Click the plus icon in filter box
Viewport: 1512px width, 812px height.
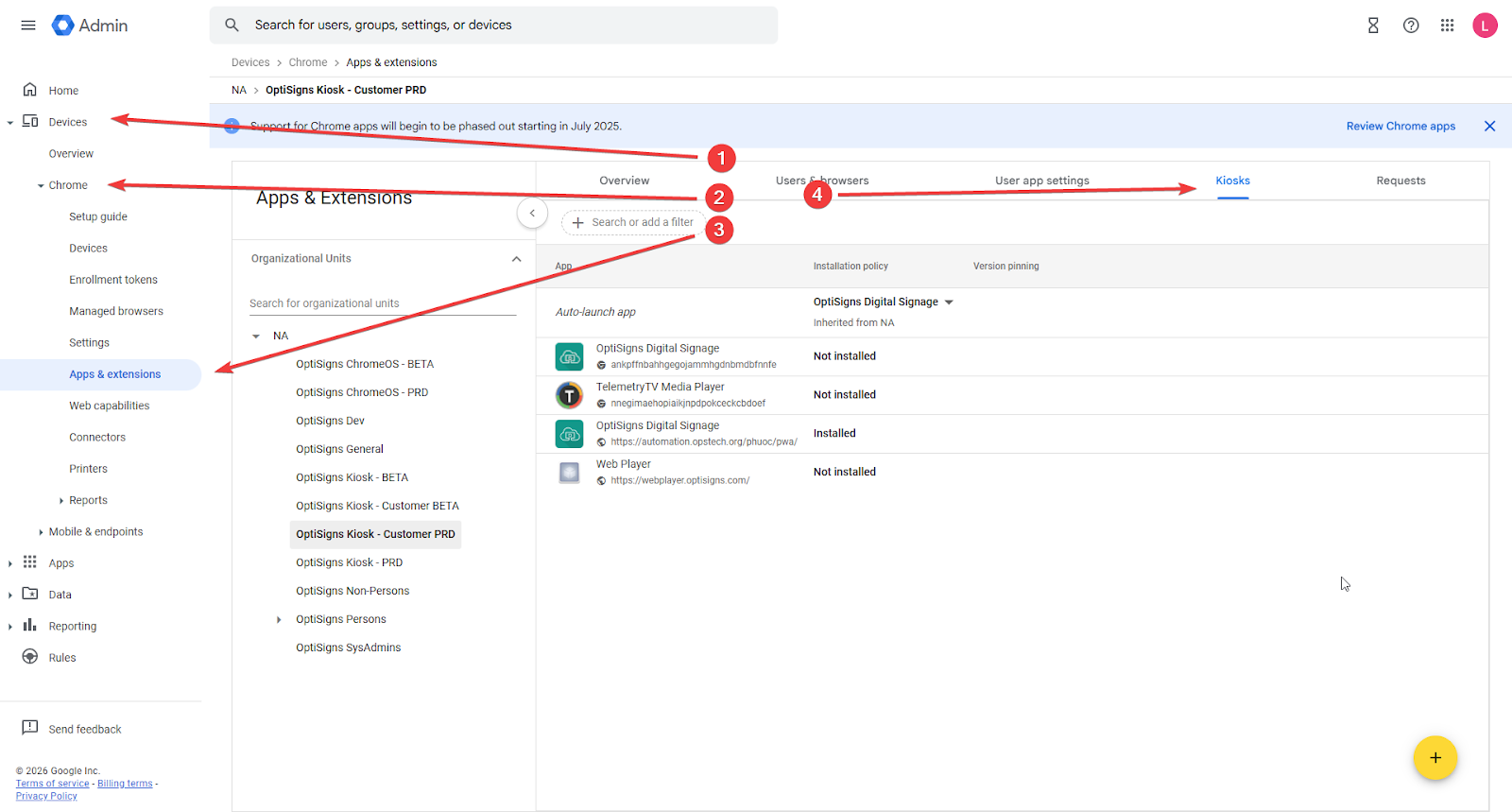point(578,222)
